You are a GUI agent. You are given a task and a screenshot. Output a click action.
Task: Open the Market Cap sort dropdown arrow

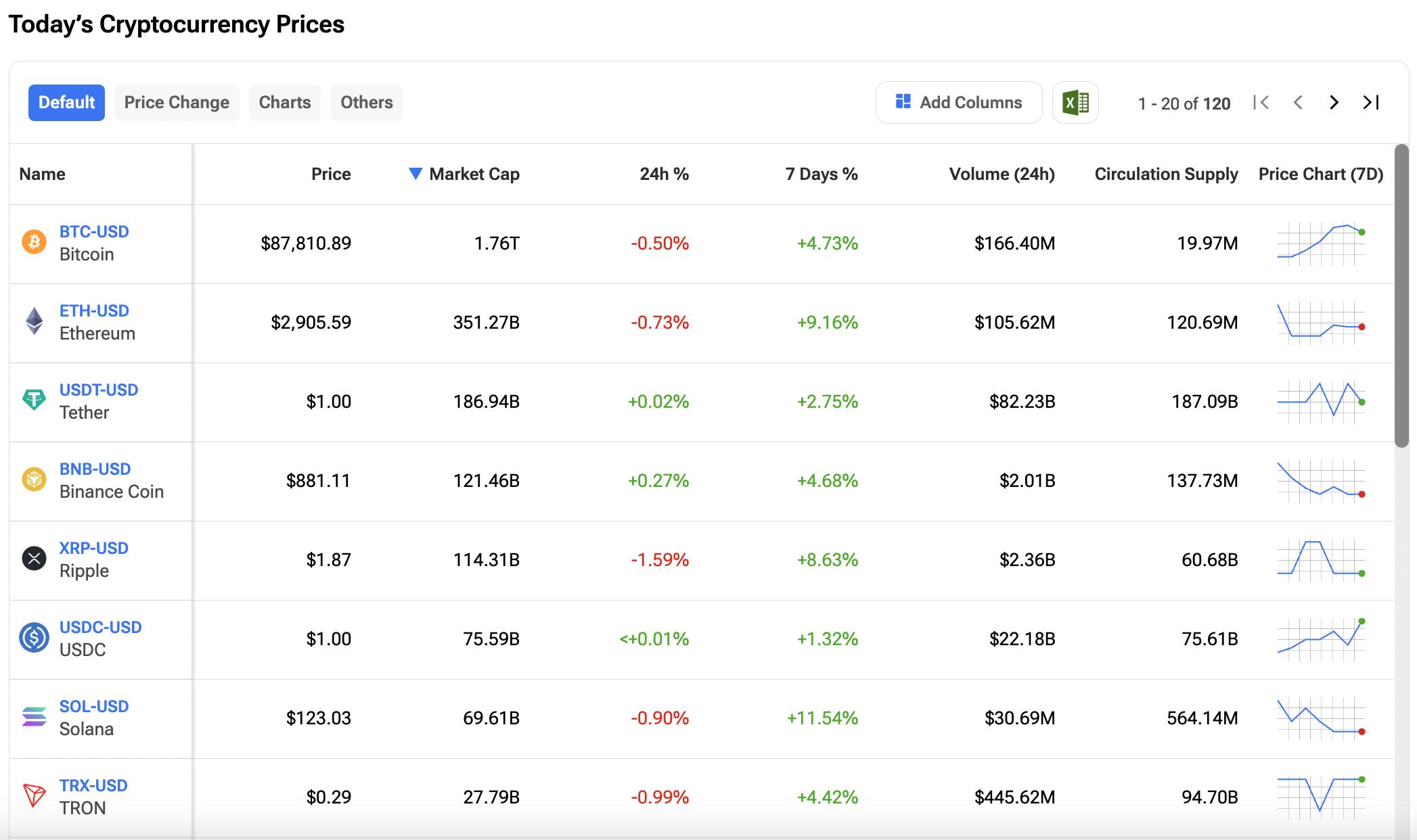pos(415,174)
